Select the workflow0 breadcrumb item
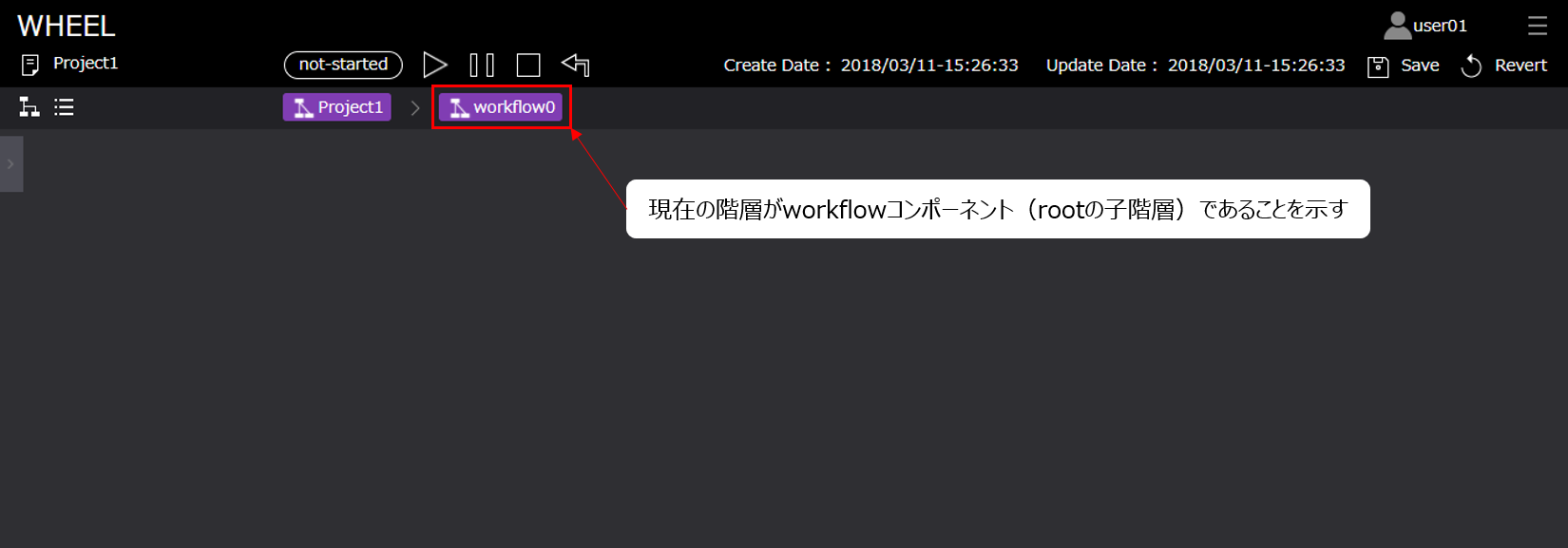Image resolution: width=1568 pixels, height=548 pixels. 501,107
